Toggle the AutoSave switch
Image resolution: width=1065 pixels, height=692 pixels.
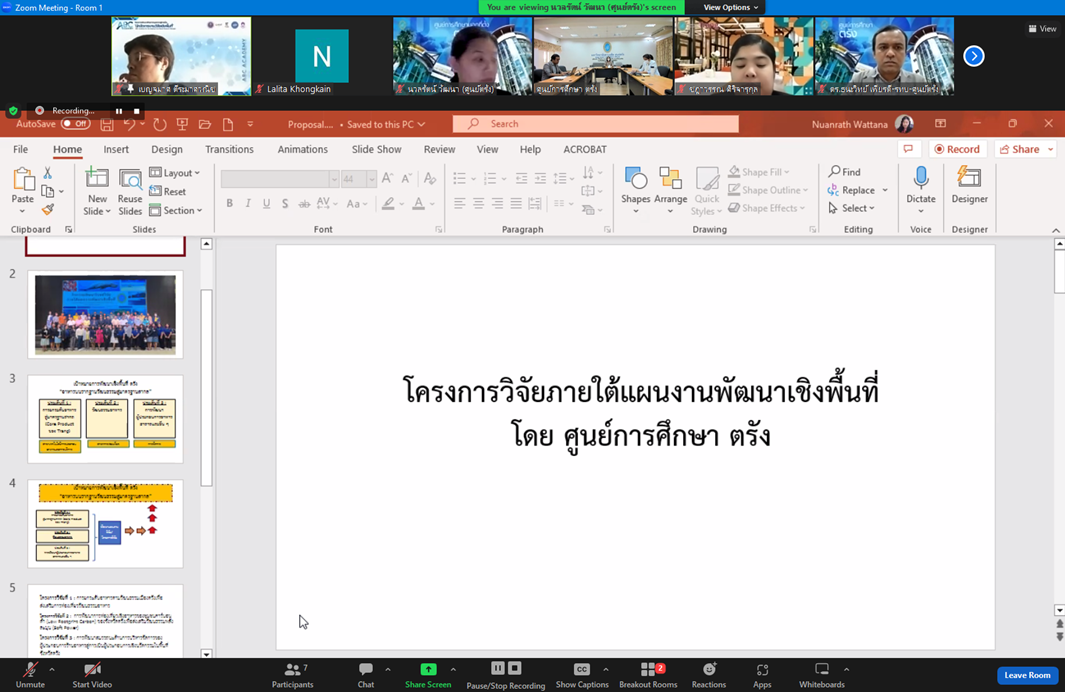pos(75,124)
